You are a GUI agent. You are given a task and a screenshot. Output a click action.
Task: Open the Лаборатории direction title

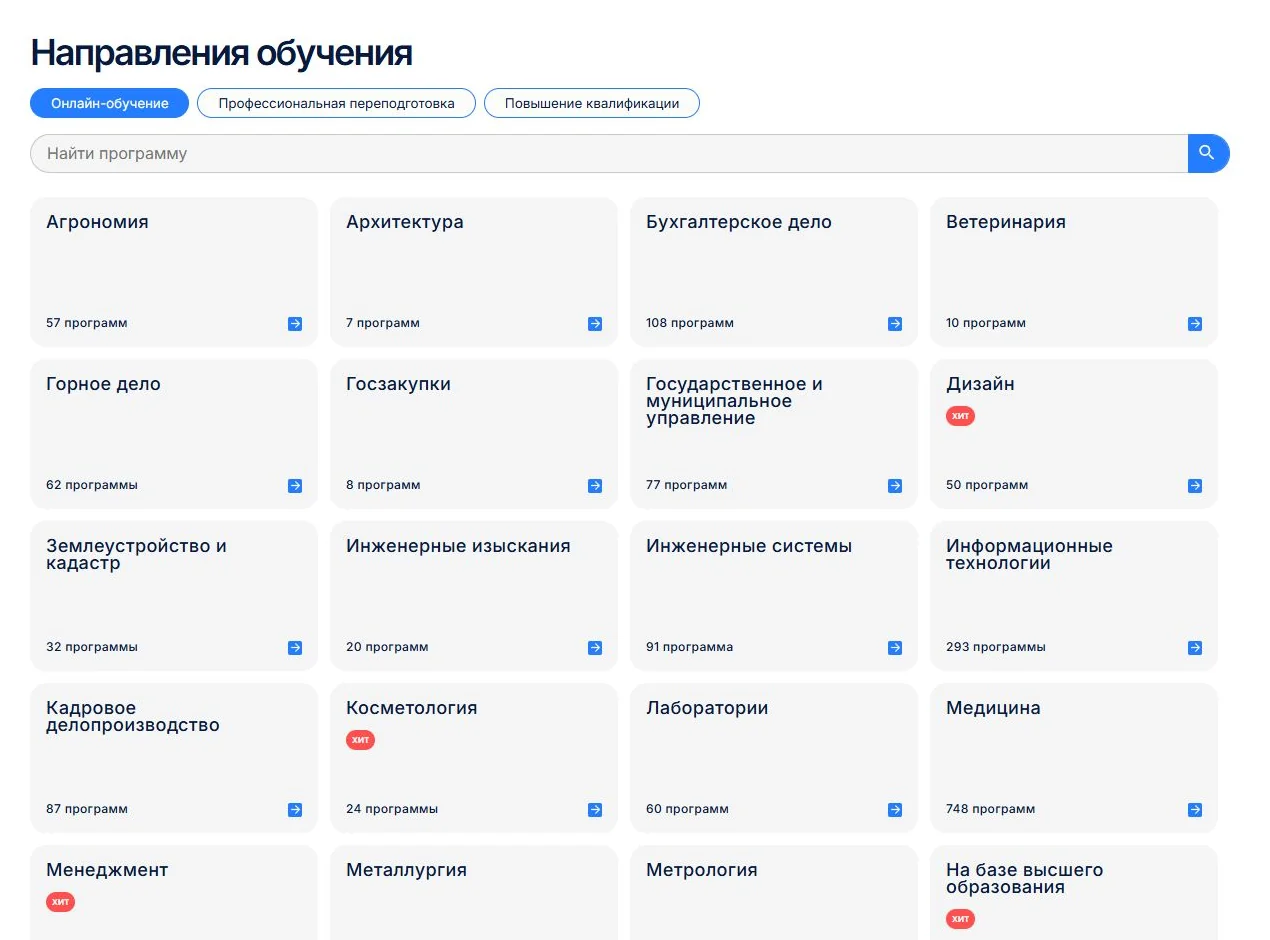tap(707, 708)
